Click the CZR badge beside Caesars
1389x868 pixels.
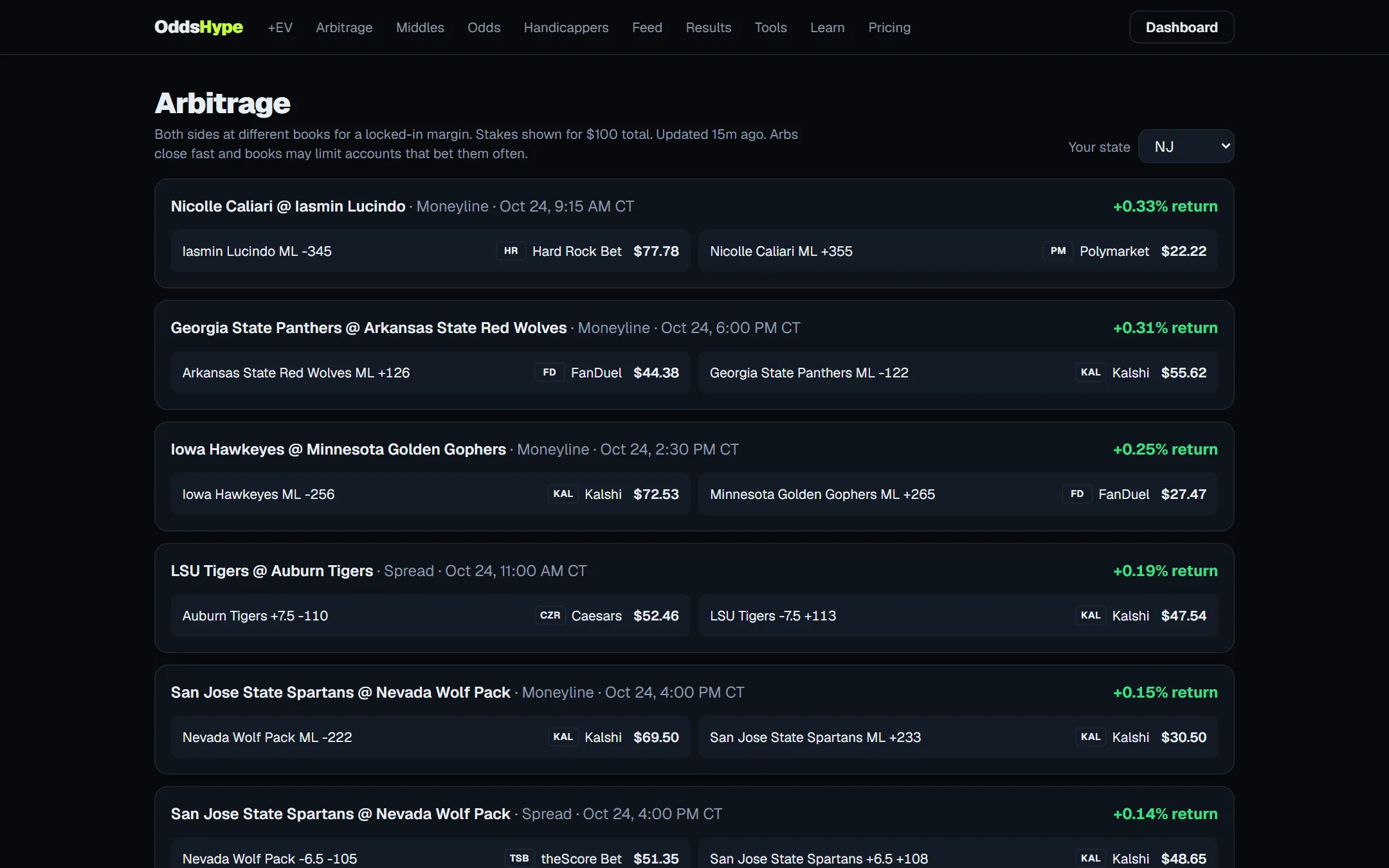[x=550, y=615]
